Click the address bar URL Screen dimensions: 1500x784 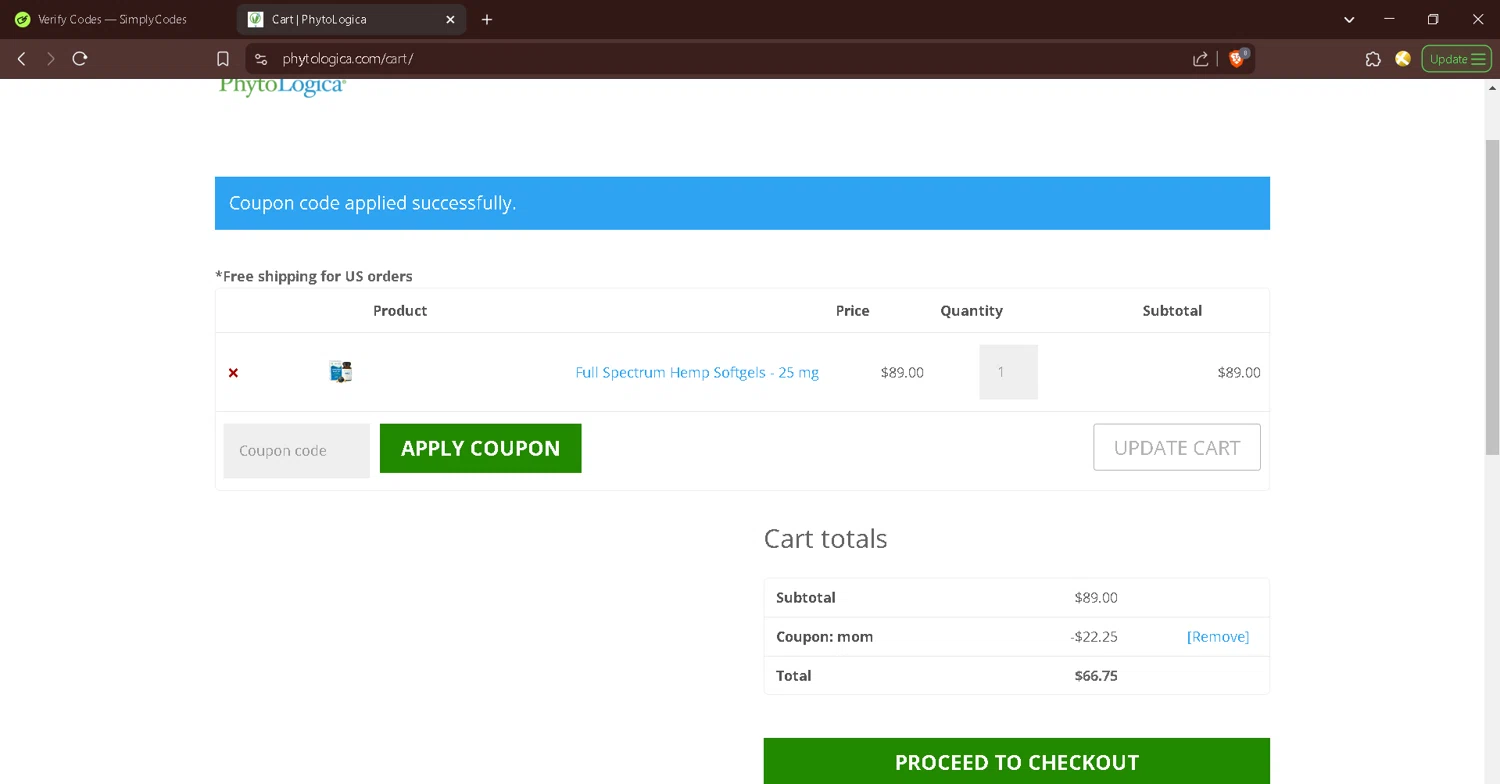click(347, 59)
